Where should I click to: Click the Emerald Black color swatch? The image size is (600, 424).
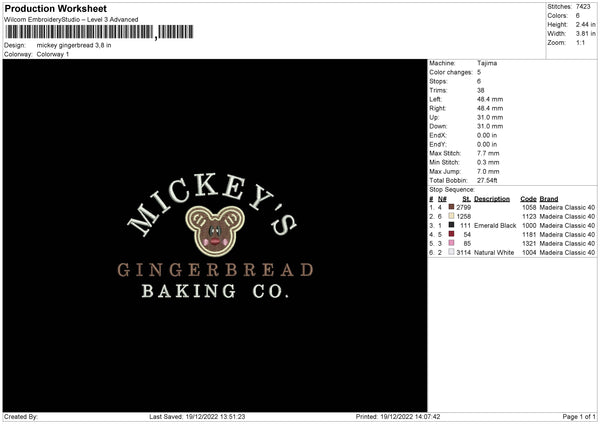[452, 225]
